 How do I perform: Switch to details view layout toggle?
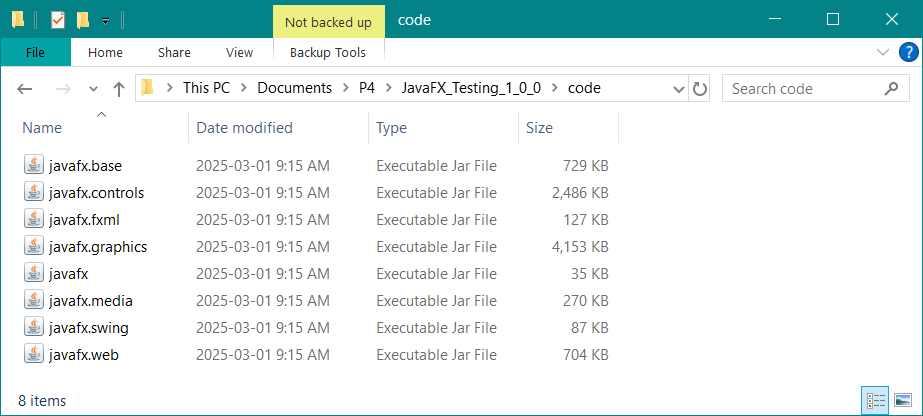point(875,401)
